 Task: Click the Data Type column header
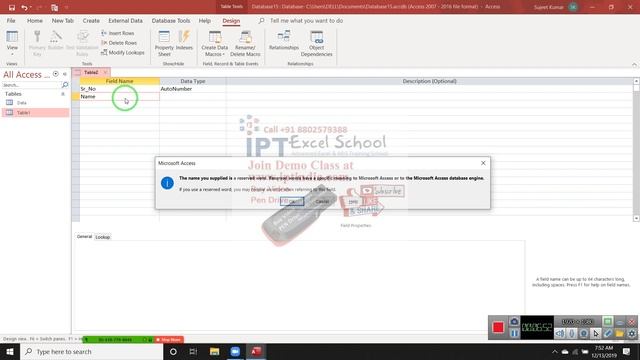point(193,81)
